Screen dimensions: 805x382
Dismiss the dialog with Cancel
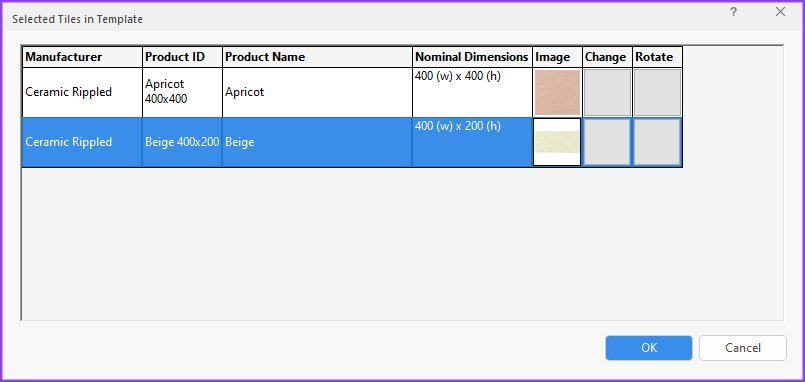743,348
